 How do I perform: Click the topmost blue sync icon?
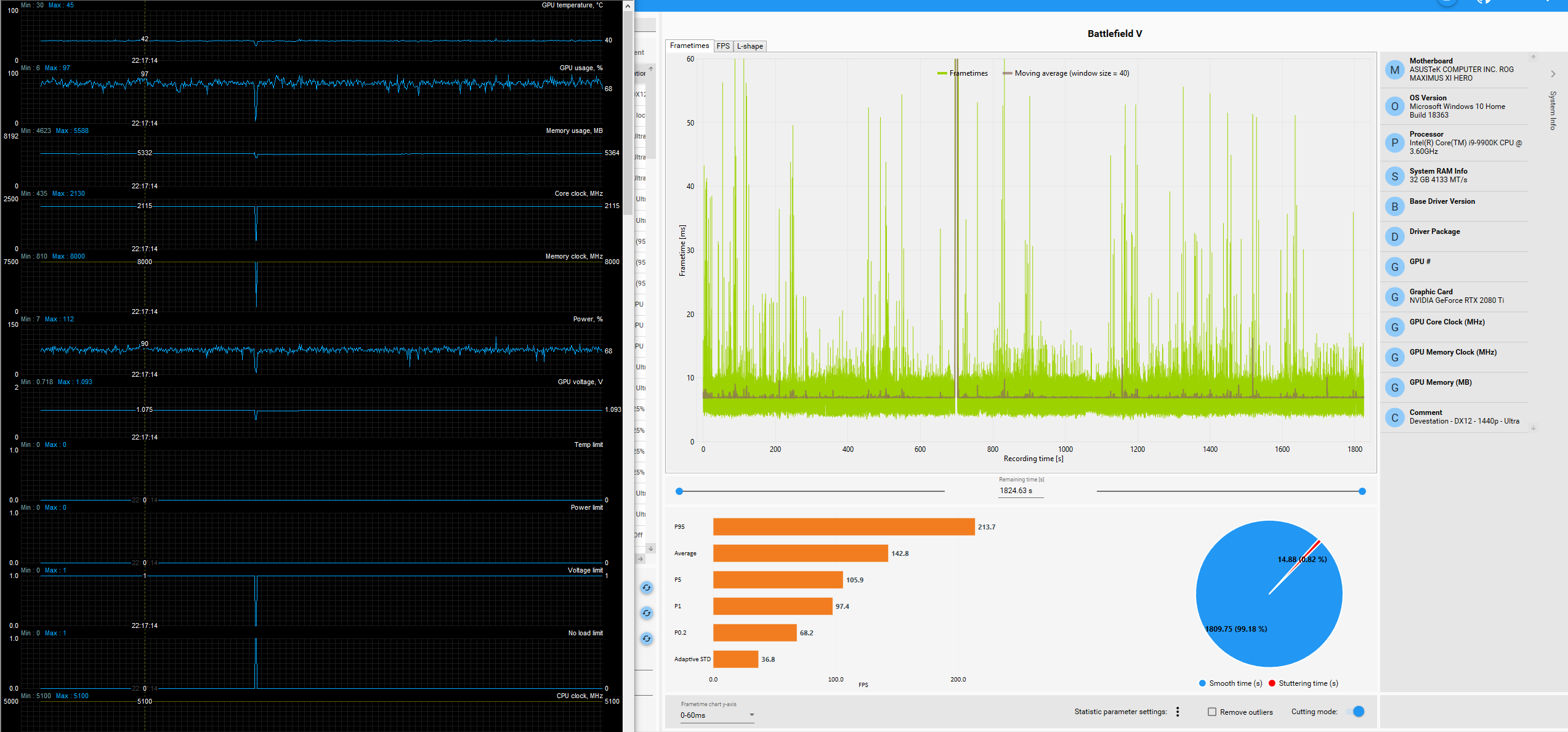(647, 588)
